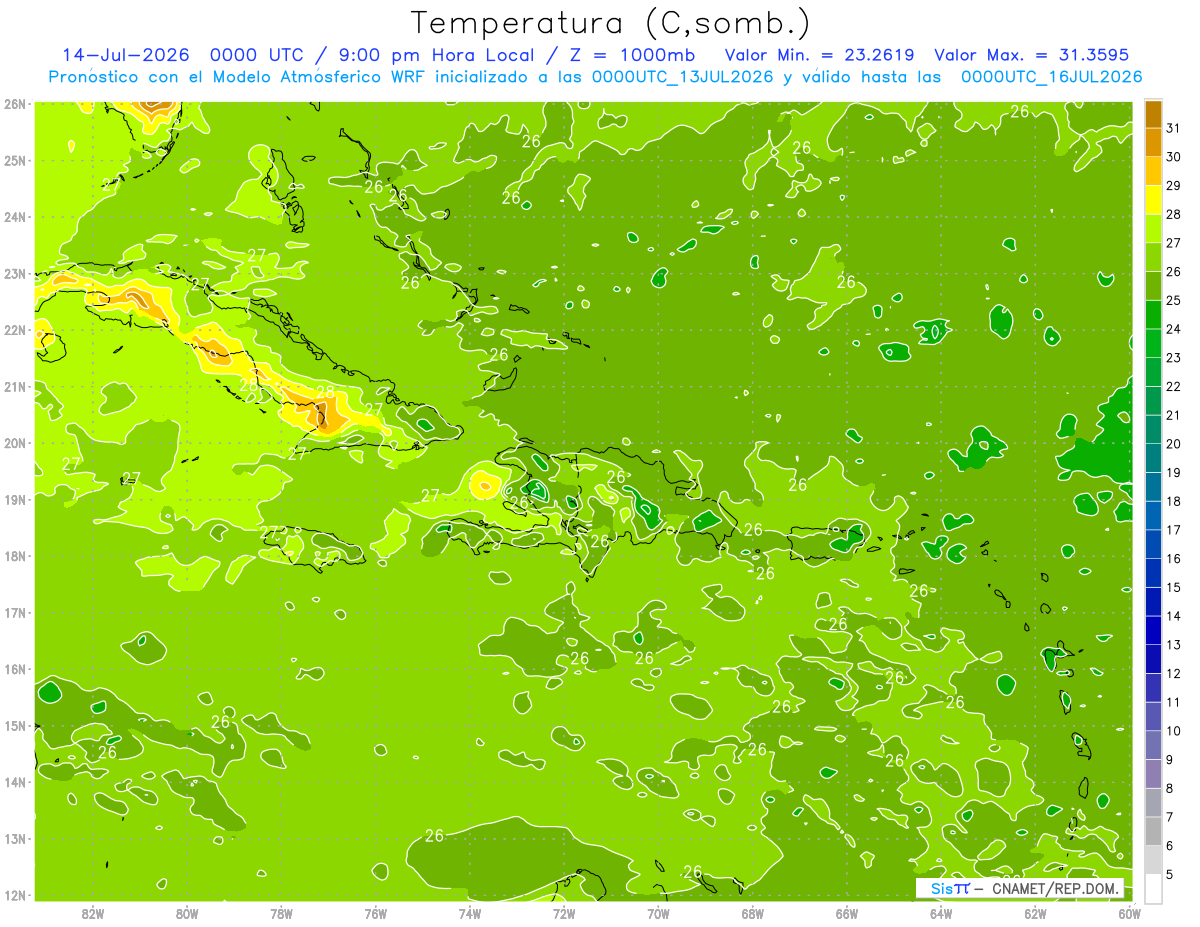
Task: Click the legend value 24 on the color scale
Action: [1173, 329]
